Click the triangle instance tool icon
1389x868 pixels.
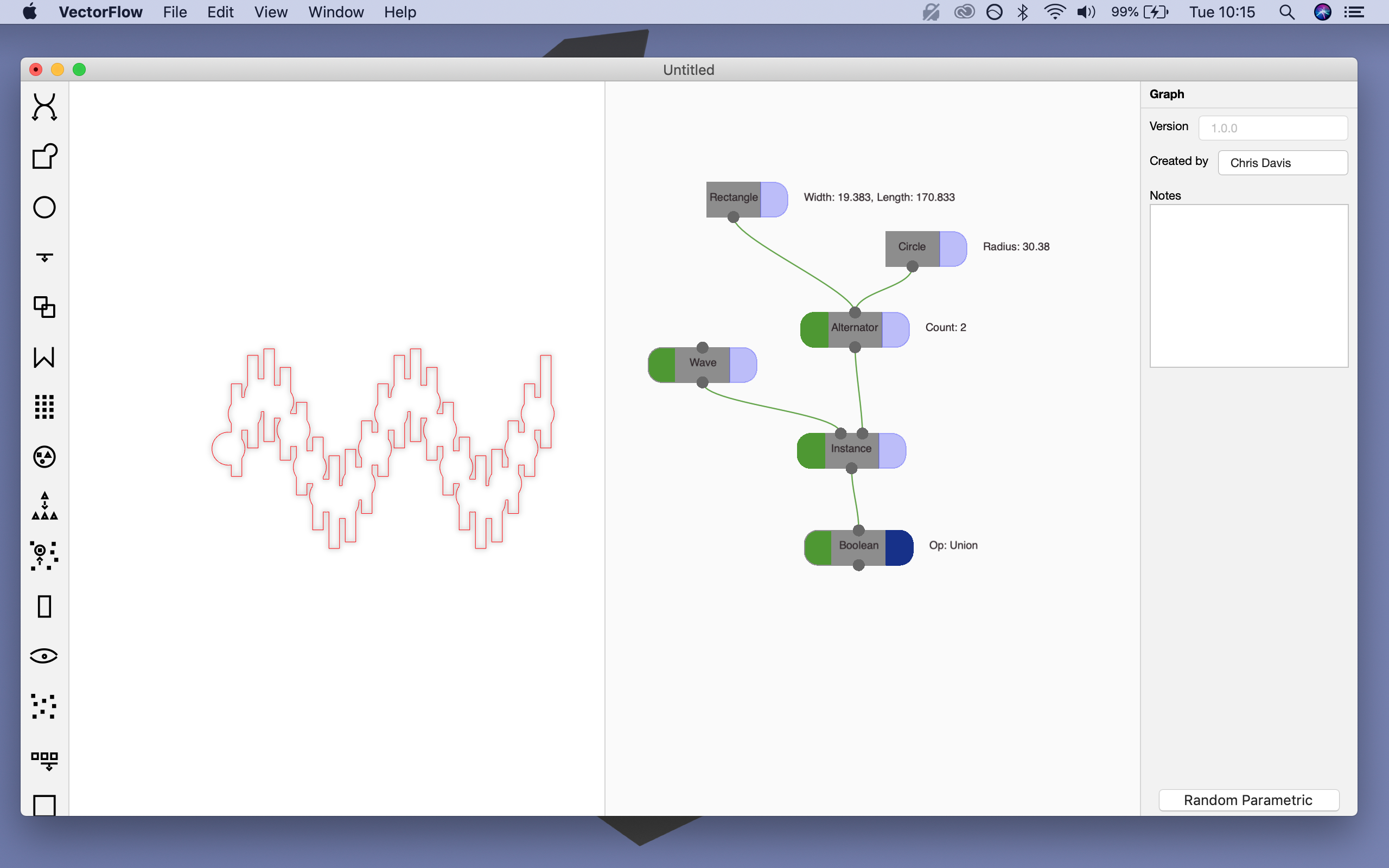coord(44,506)
